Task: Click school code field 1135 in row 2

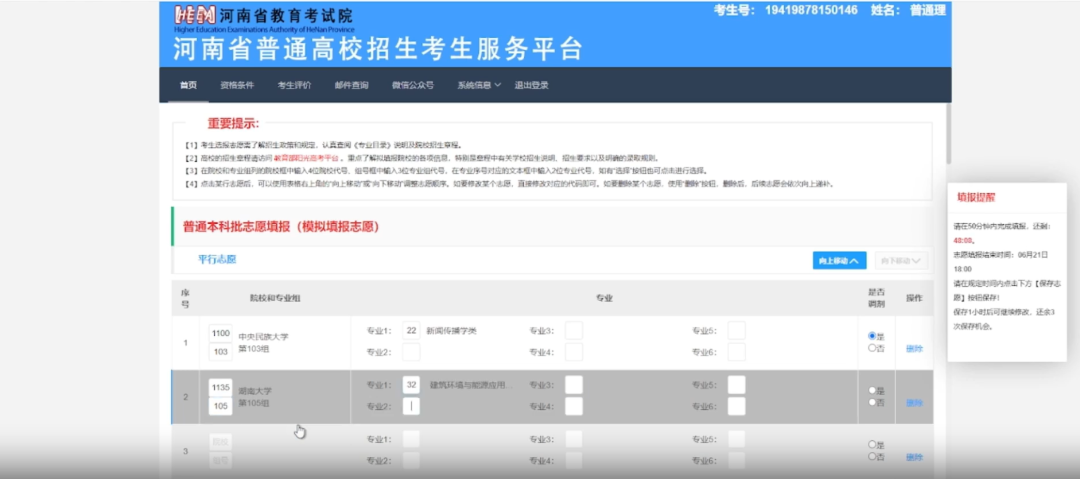Action: [x=220, y=387]
